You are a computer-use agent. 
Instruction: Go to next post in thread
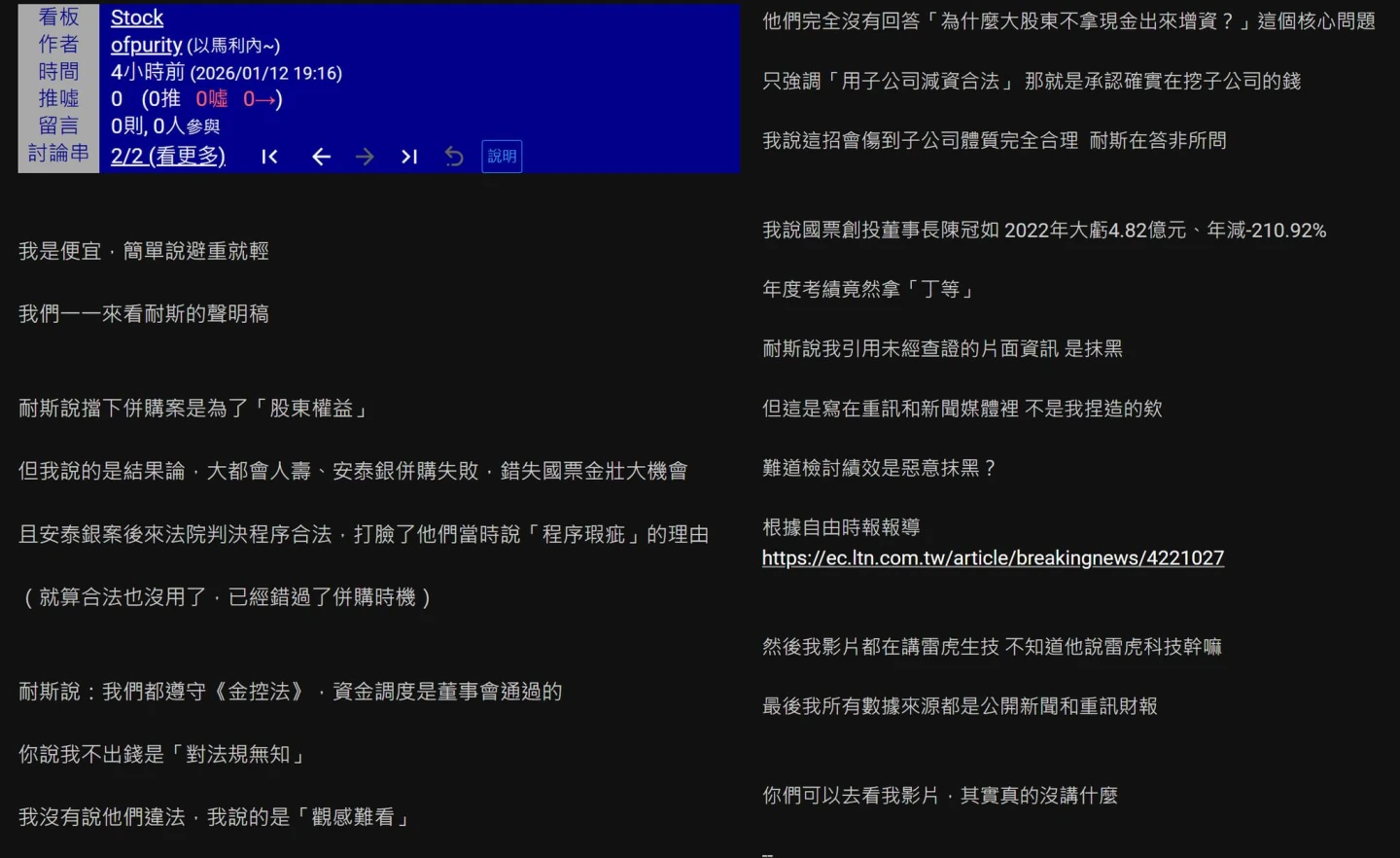(365, 157)
